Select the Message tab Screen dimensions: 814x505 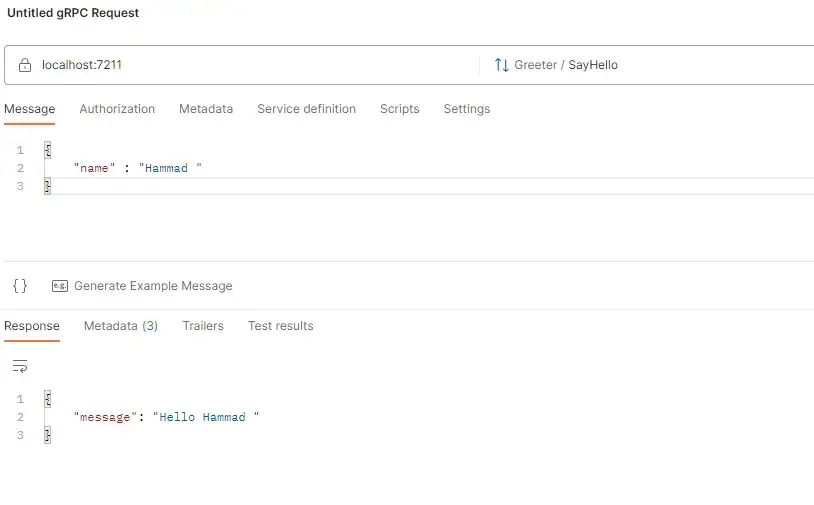tap(29, 109)
